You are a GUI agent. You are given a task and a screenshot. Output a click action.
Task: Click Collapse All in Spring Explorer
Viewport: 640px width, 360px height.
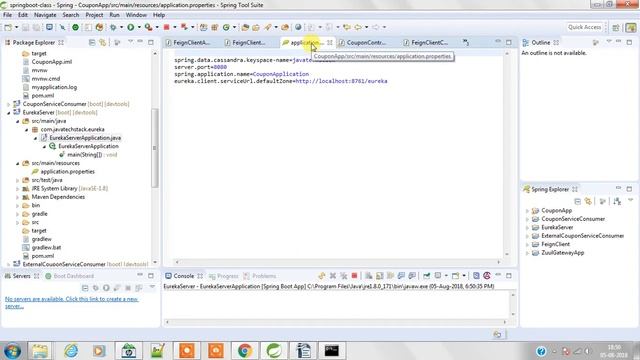[x=578, y=201]
